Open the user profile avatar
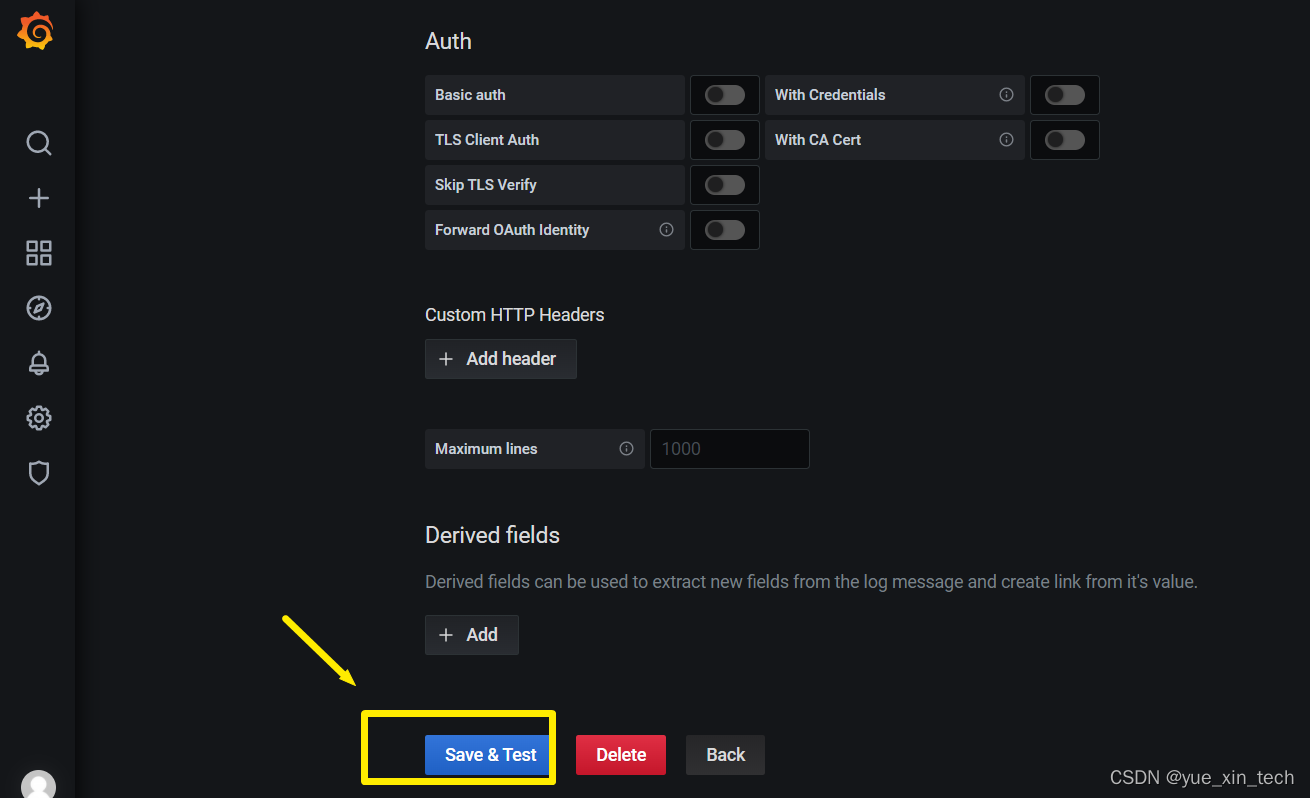 [38, 786]
